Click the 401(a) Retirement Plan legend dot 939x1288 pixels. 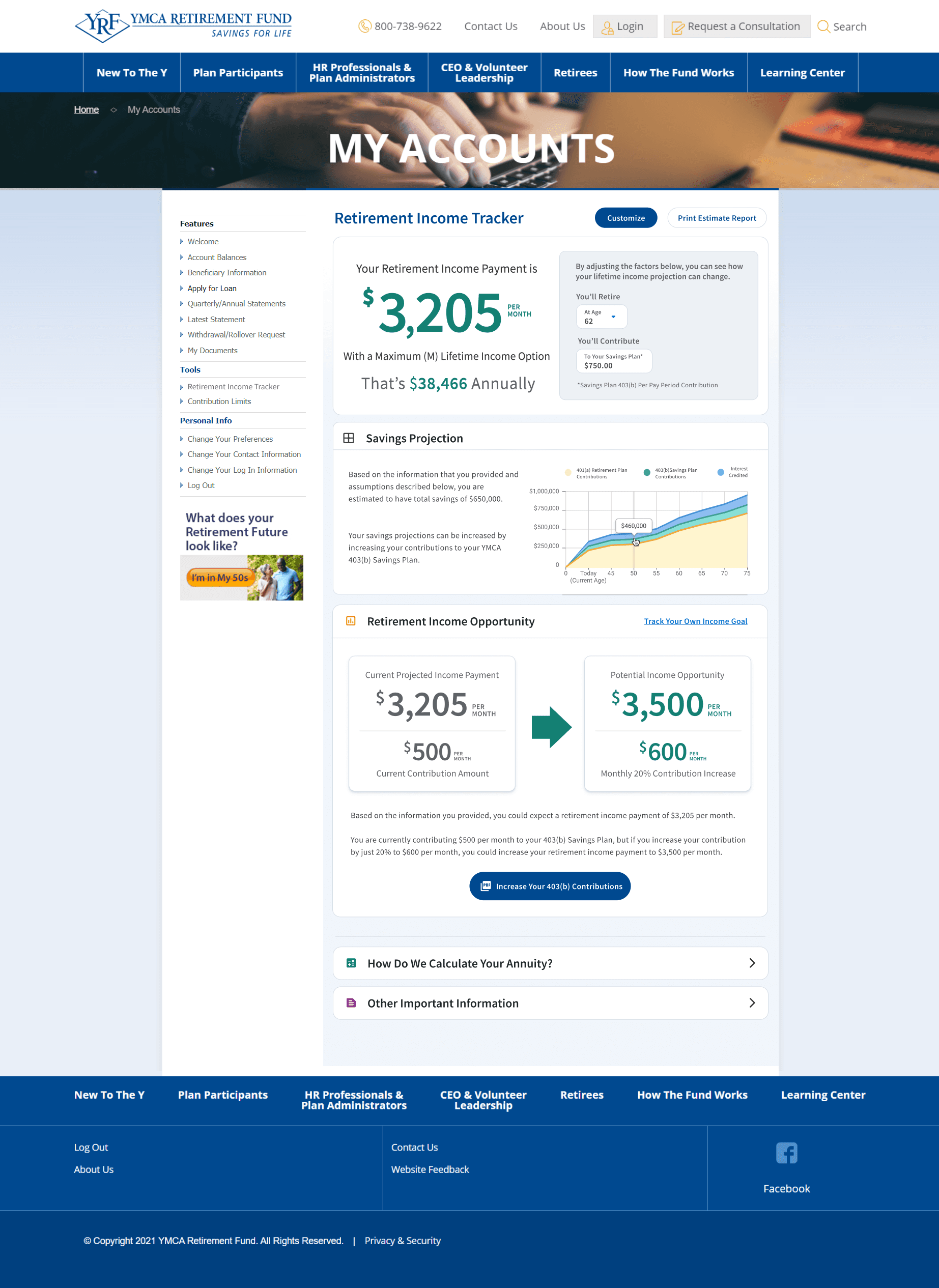(568, 472)
